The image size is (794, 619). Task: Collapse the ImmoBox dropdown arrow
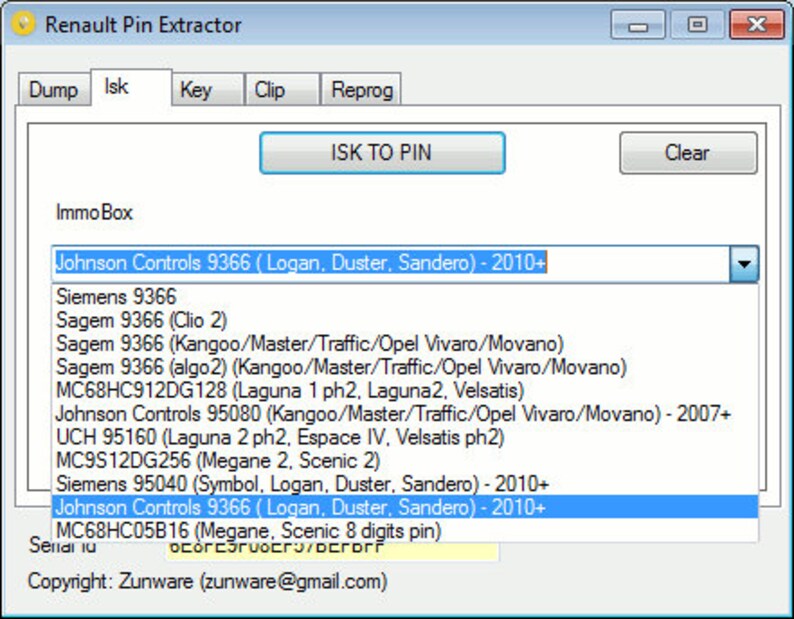(x=744, y=263)
